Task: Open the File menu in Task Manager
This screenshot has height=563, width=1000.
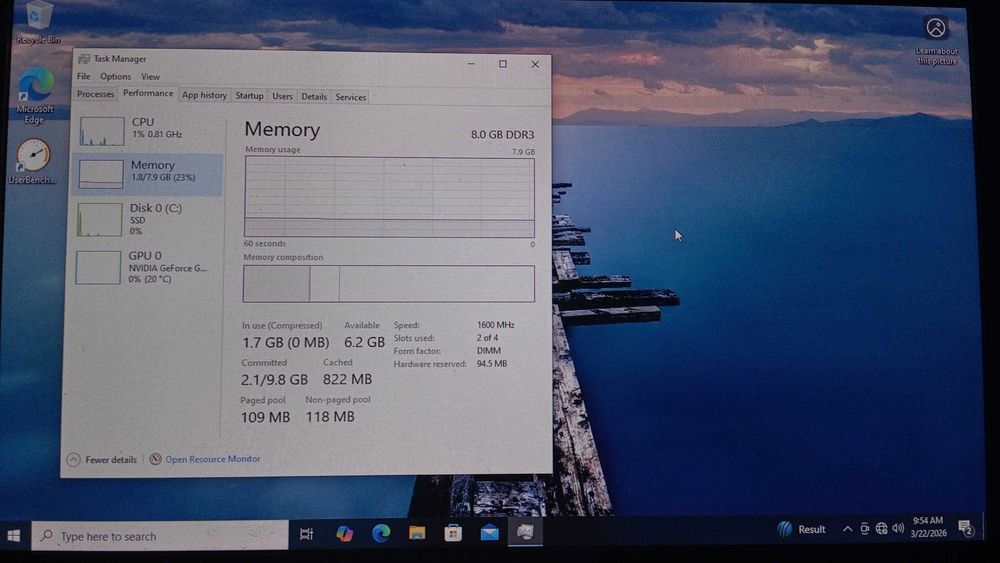Action: pos(84,77)
